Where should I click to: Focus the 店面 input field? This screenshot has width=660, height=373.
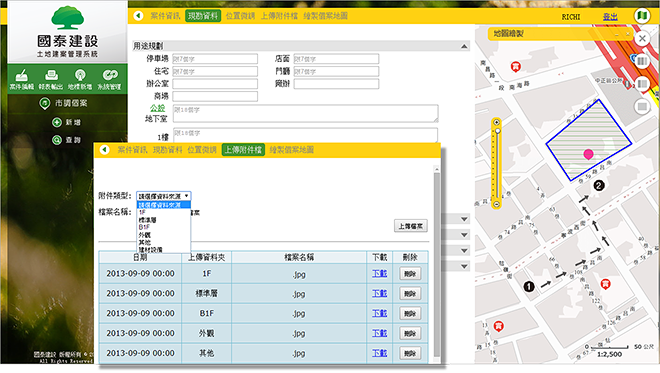pos(336,59)
